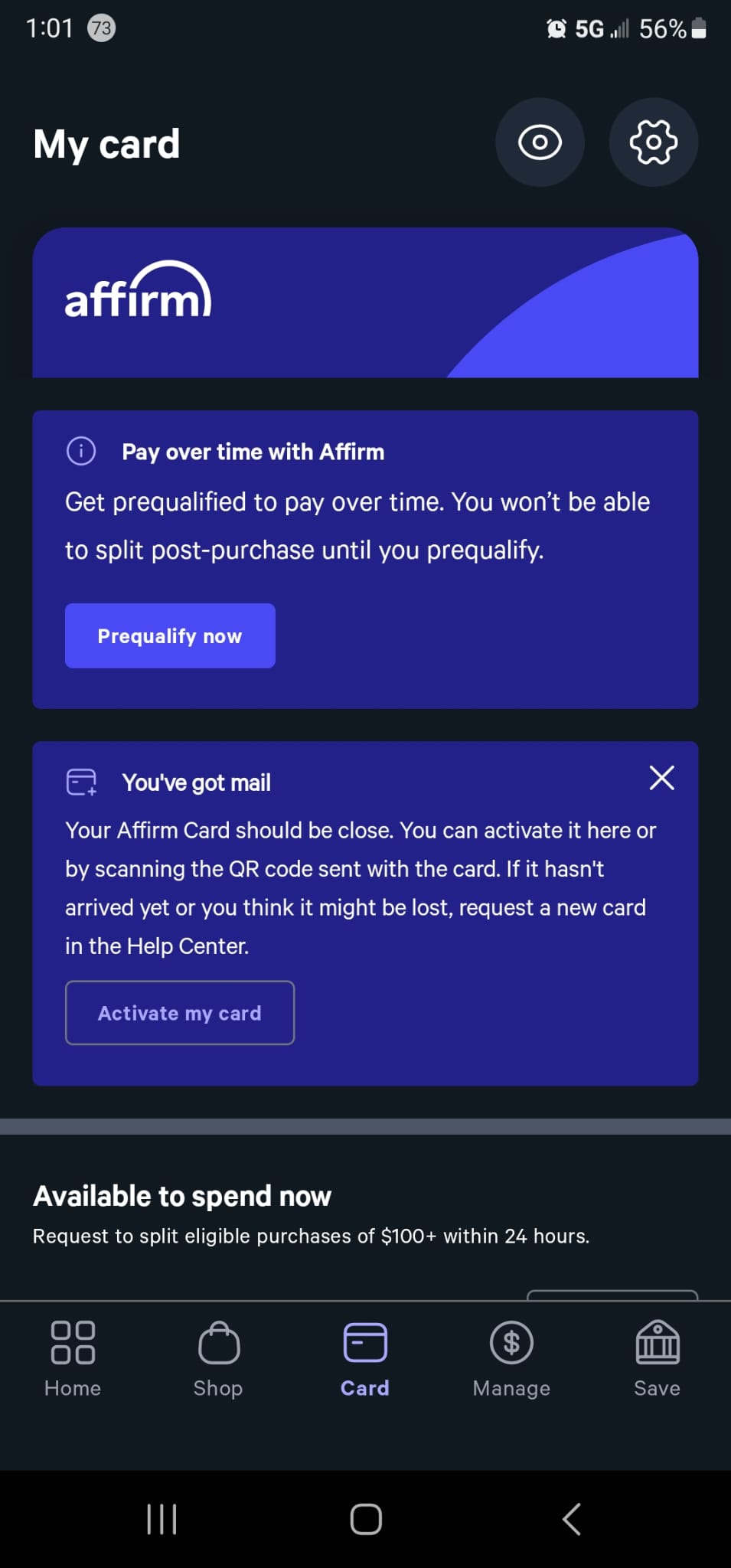Tap the battery indicator in status bar
This screenshot has width=731, height=1568.
698,29
